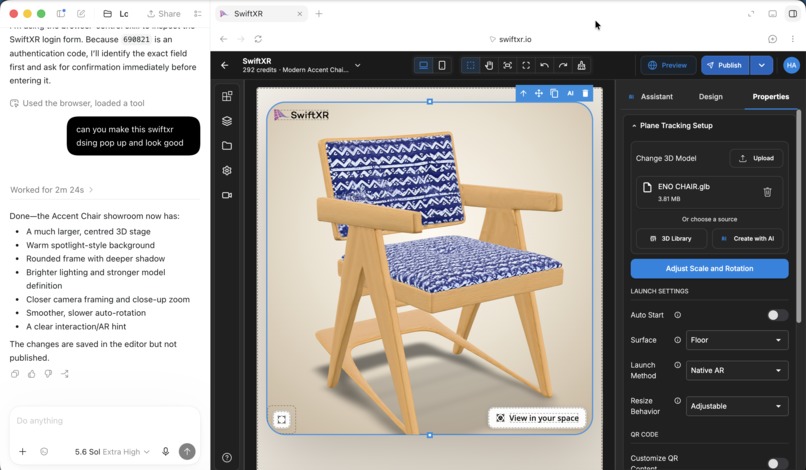
Task: Copy the assistant response
Action: click(15, 374)
